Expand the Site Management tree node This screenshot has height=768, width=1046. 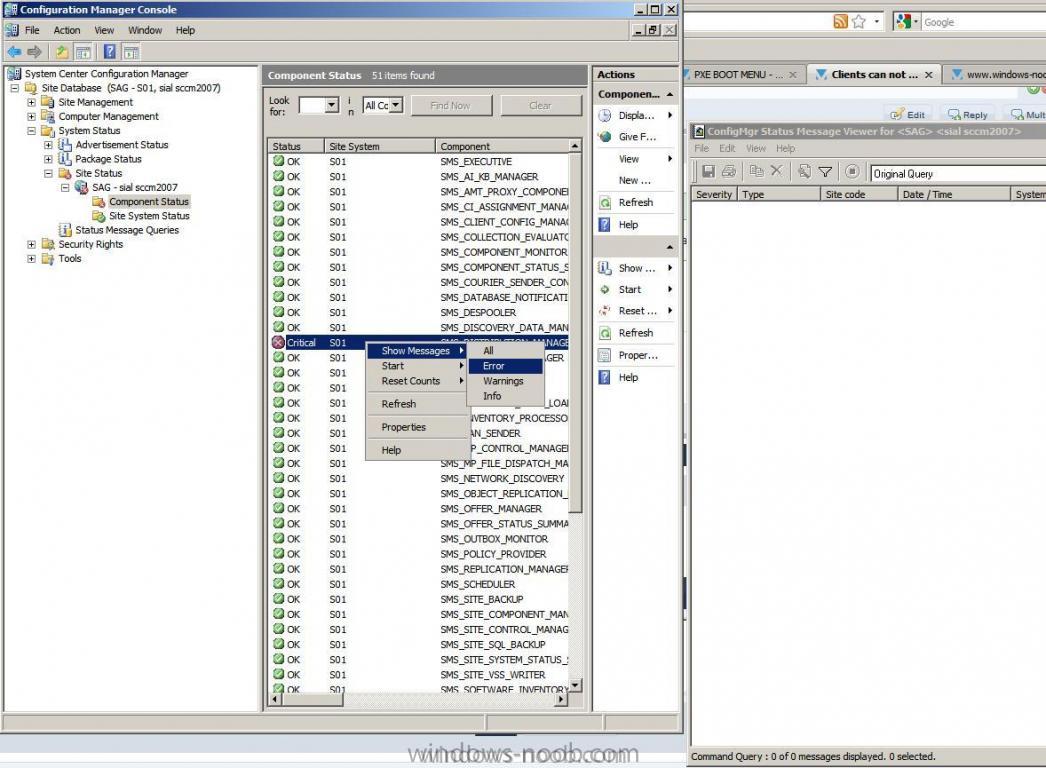31,102
